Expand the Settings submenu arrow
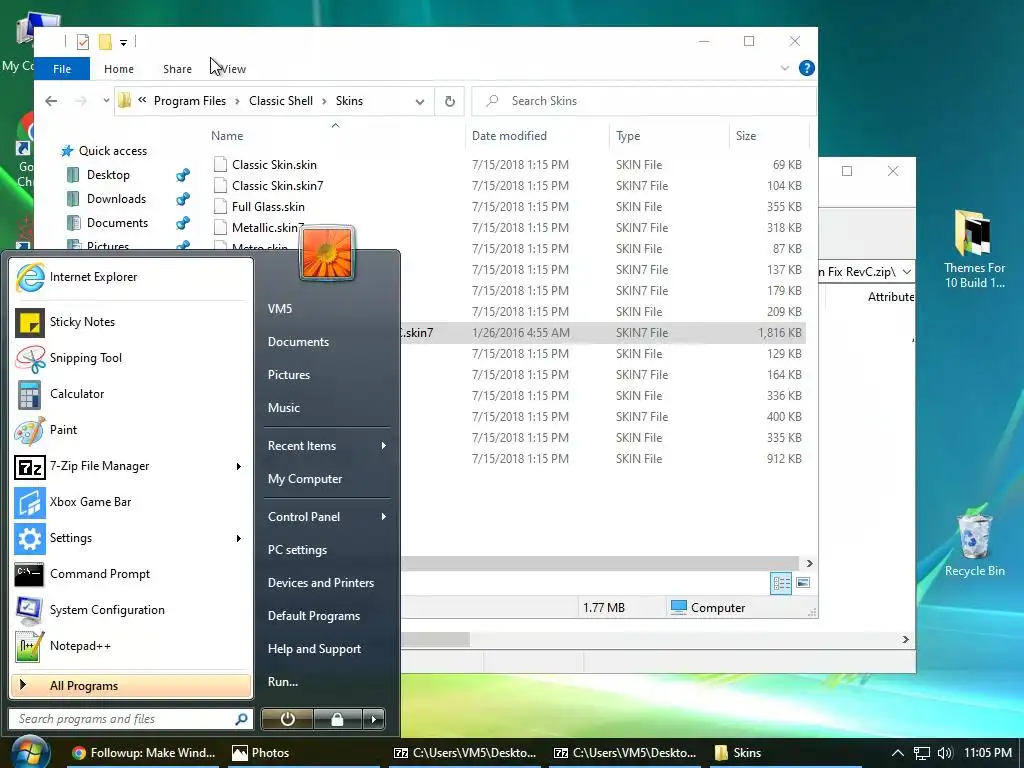Image resolution: width=1024 pixels, height=768 pixels. pos(238,538)
